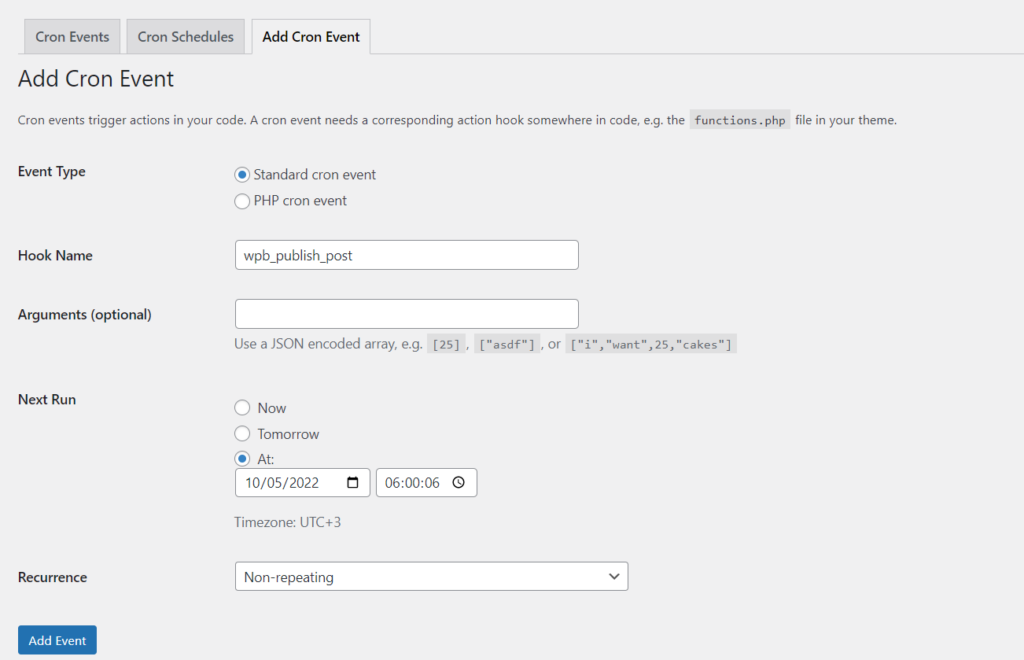The width and height of the screenshot is (1024, 660).
Task: Click the 10/05/2022 date value
Action: point(282,482)
